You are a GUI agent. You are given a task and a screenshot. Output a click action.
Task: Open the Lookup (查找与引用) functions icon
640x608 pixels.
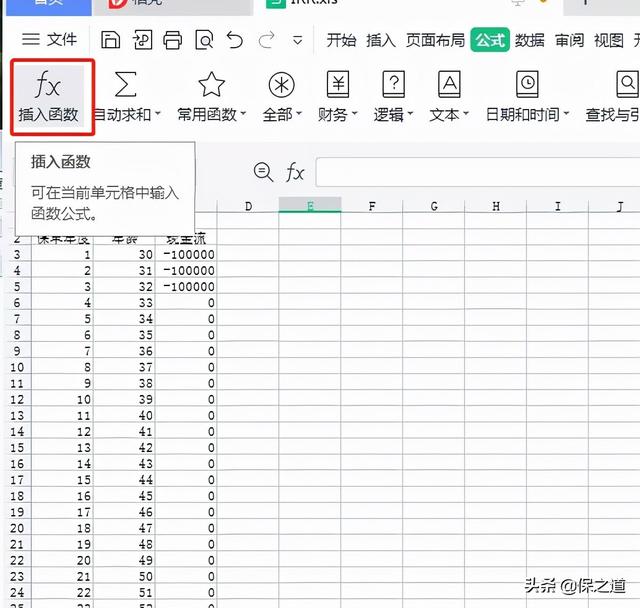click(x=626, y=84)
